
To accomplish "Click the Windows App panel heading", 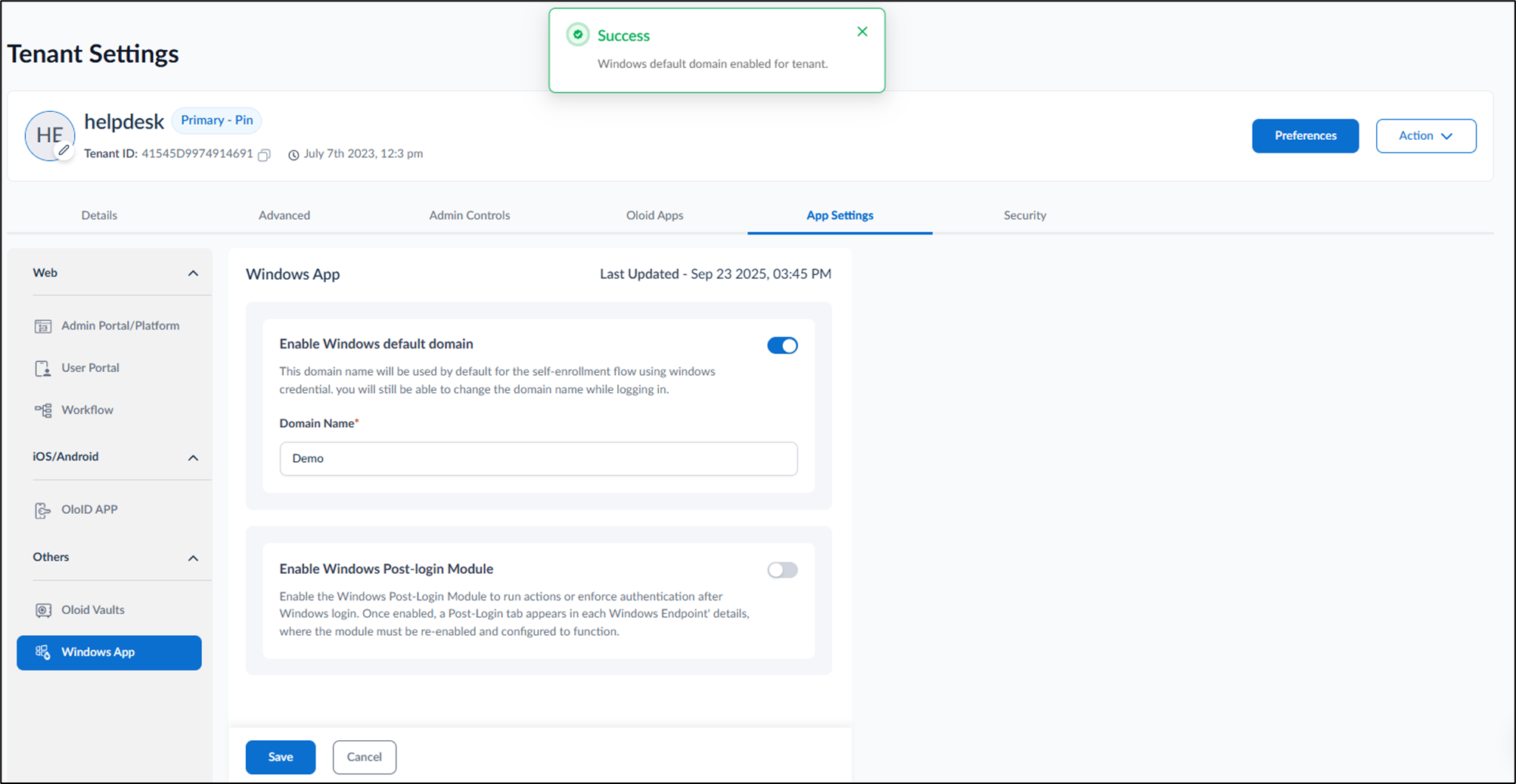I will (x=293, y=274).
